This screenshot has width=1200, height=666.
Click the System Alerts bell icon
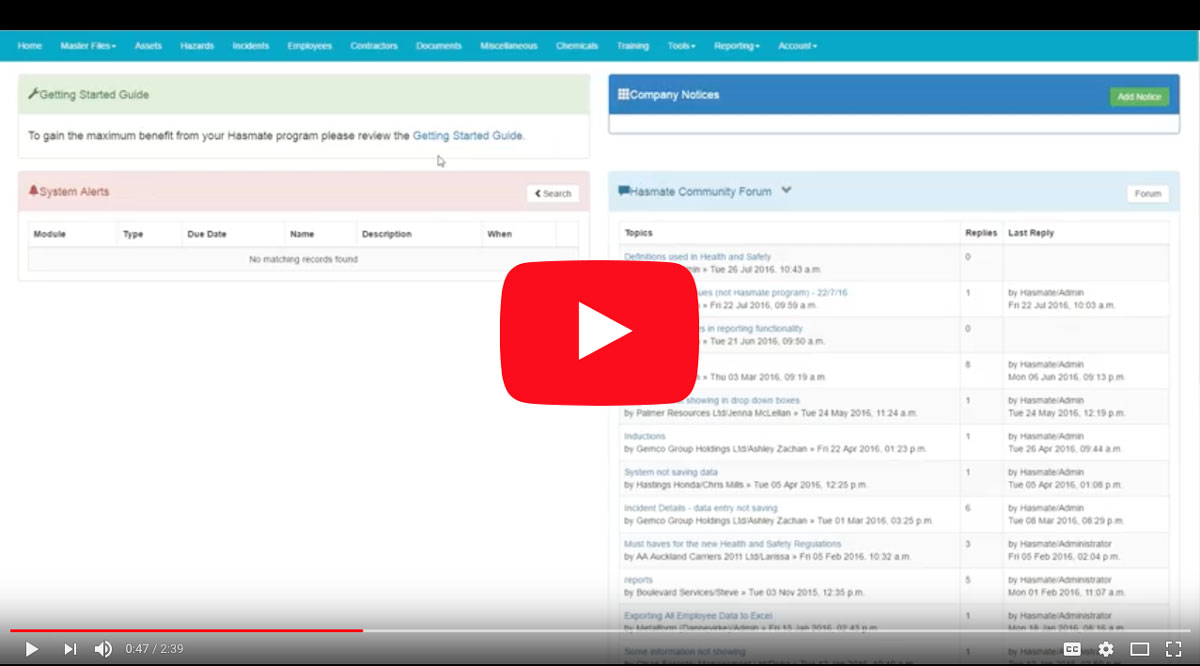[33, 190]
